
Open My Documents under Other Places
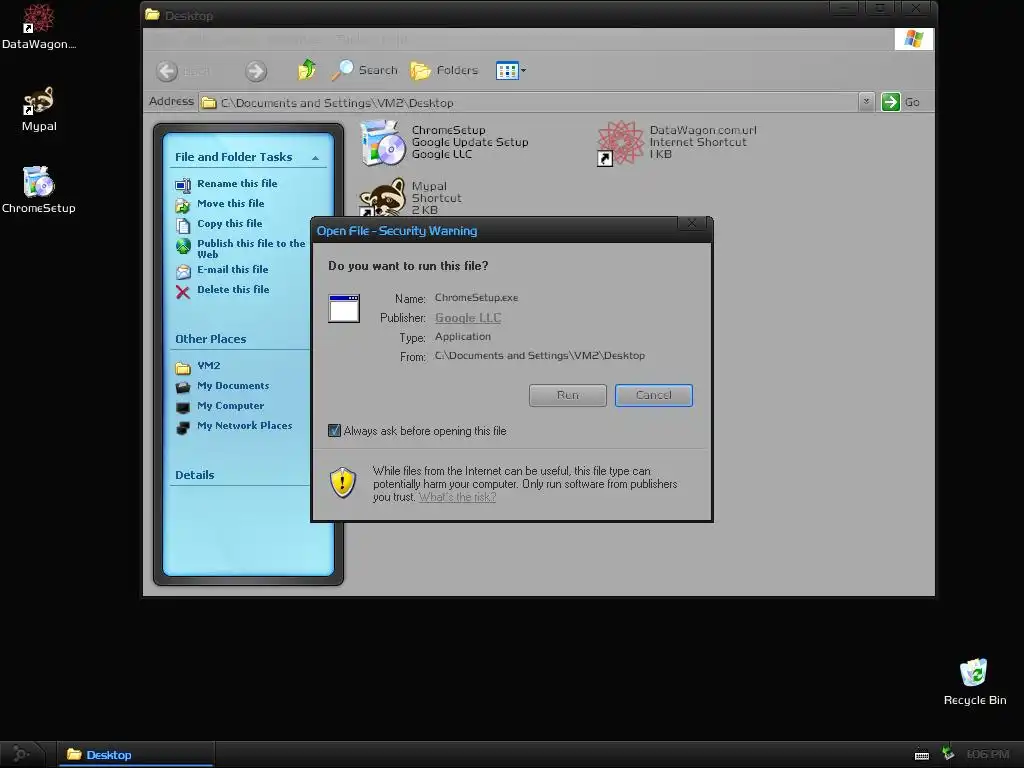click(x=233, y=385)
